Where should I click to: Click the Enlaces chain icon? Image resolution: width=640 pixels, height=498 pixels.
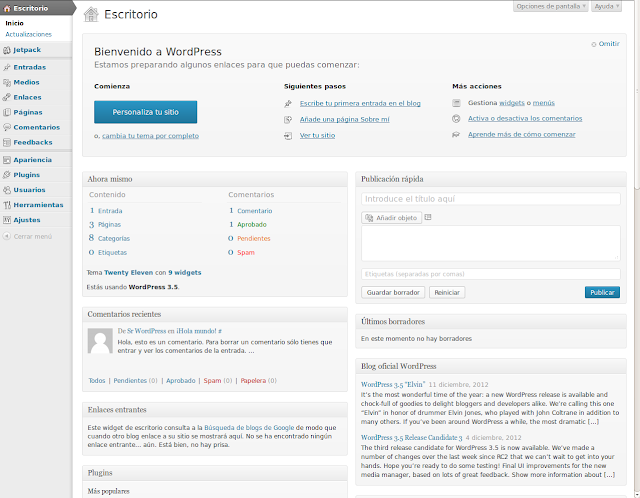pos(7,98)
